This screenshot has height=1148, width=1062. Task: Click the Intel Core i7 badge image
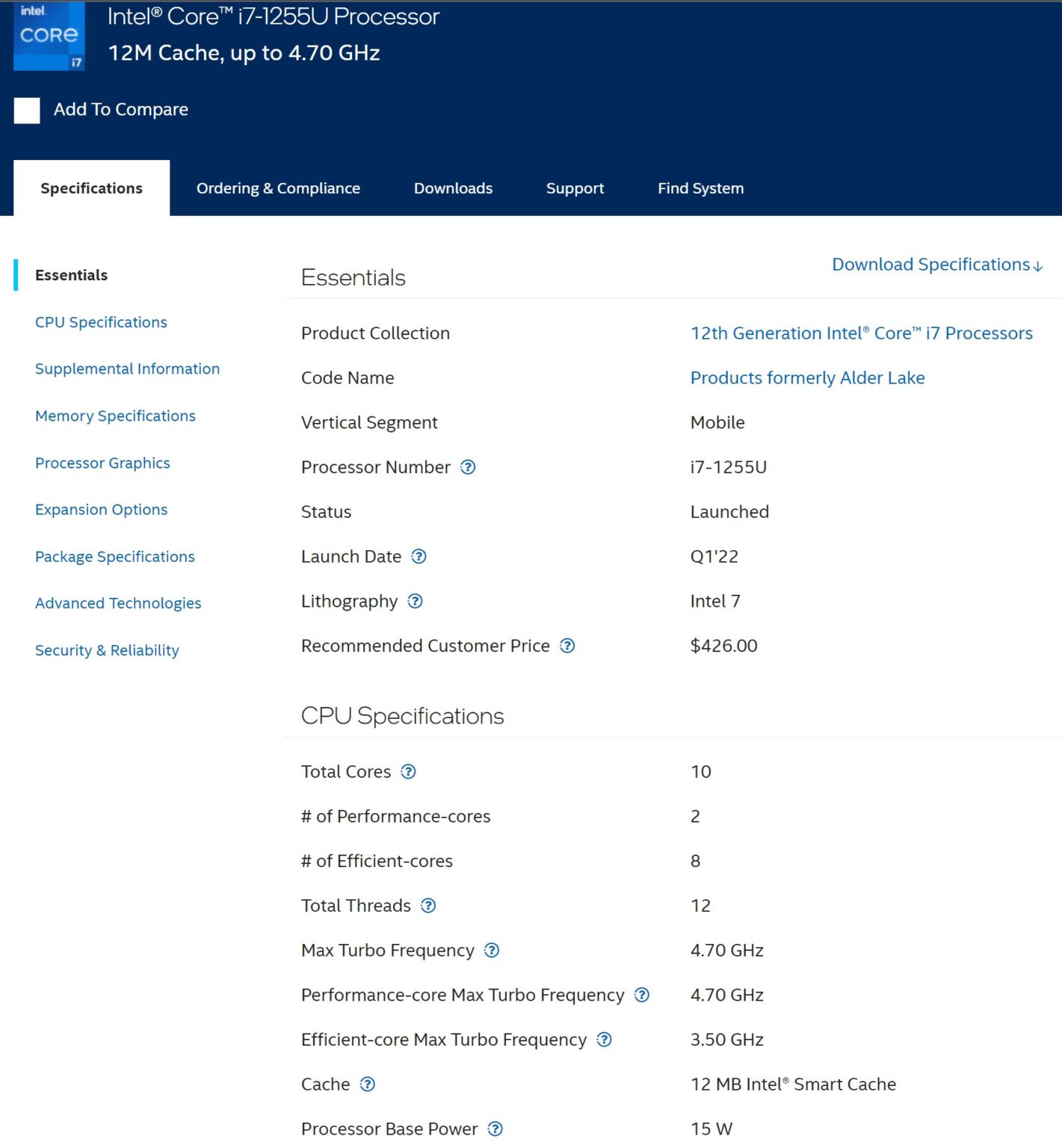49,36
